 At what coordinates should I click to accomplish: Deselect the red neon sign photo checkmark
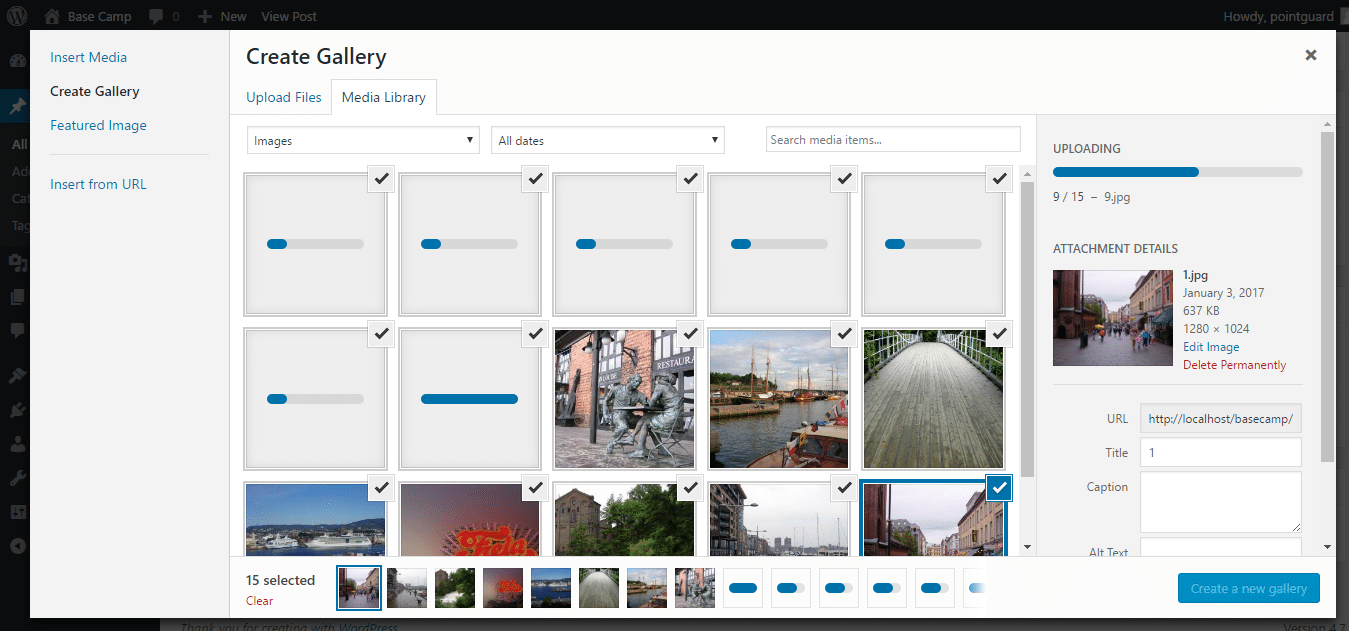pos(535,487)
